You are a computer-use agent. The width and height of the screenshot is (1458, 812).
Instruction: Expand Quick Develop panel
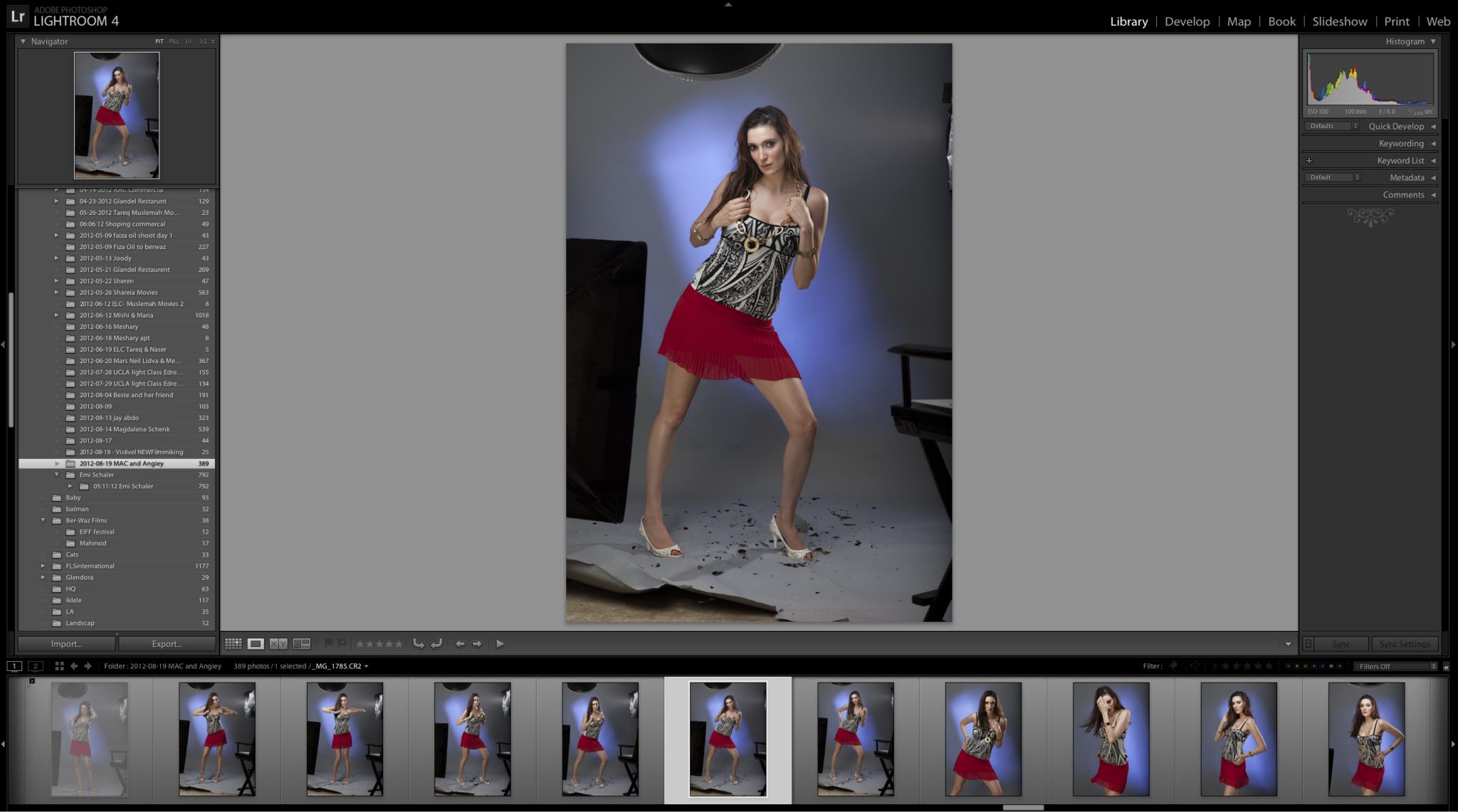(x=1433, y=126)
